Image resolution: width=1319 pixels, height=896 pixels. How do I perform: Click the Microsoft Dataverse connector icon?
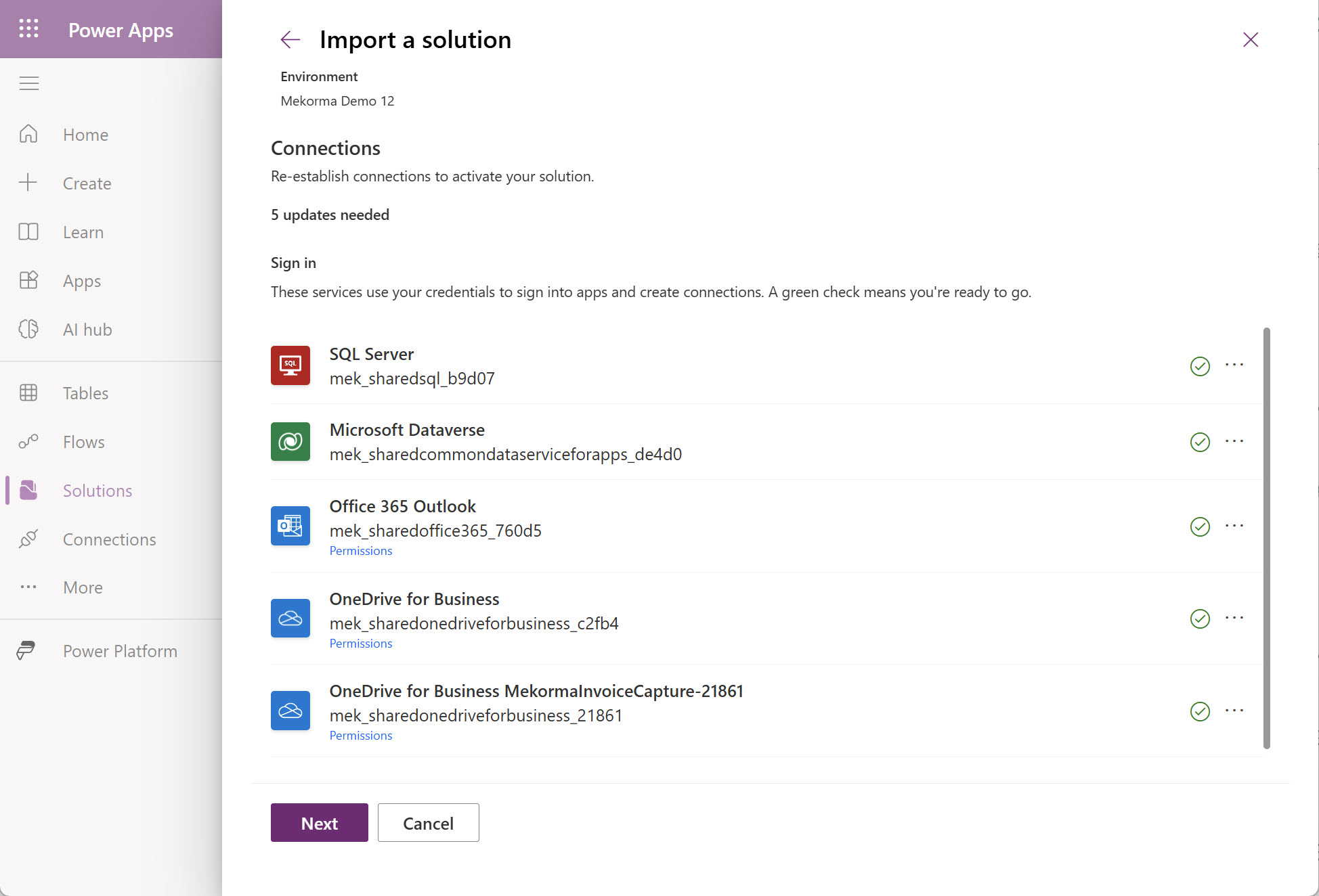pos(290,441)
